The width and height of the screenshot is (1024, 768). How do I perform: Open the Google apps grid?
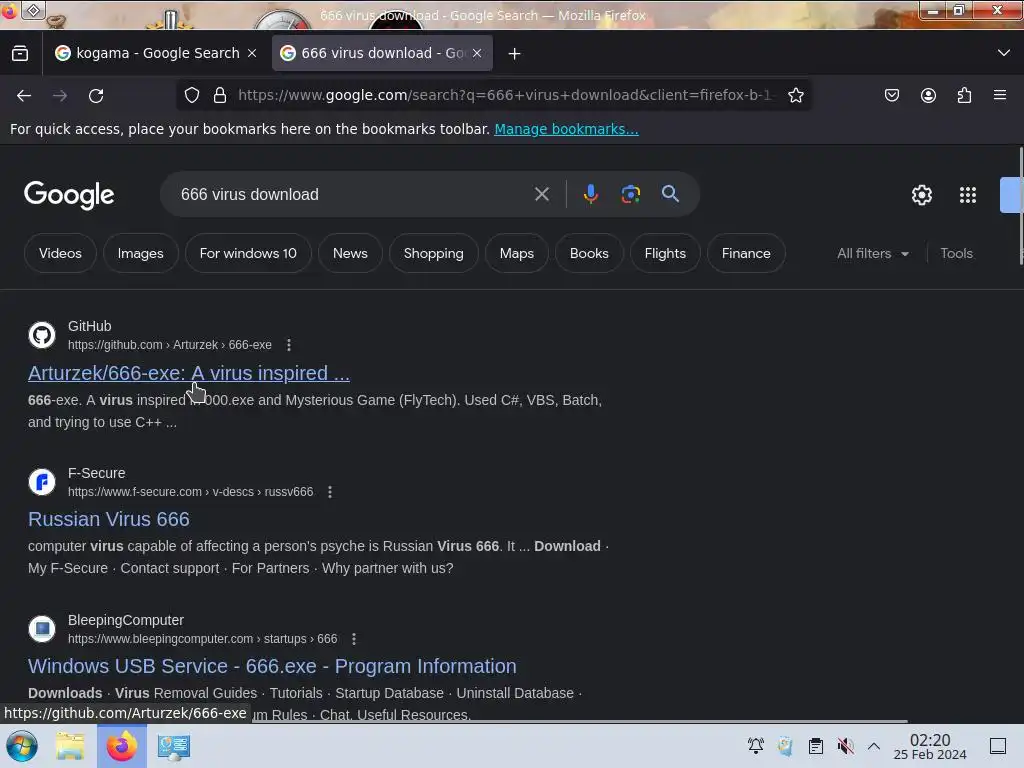[967, 195]
